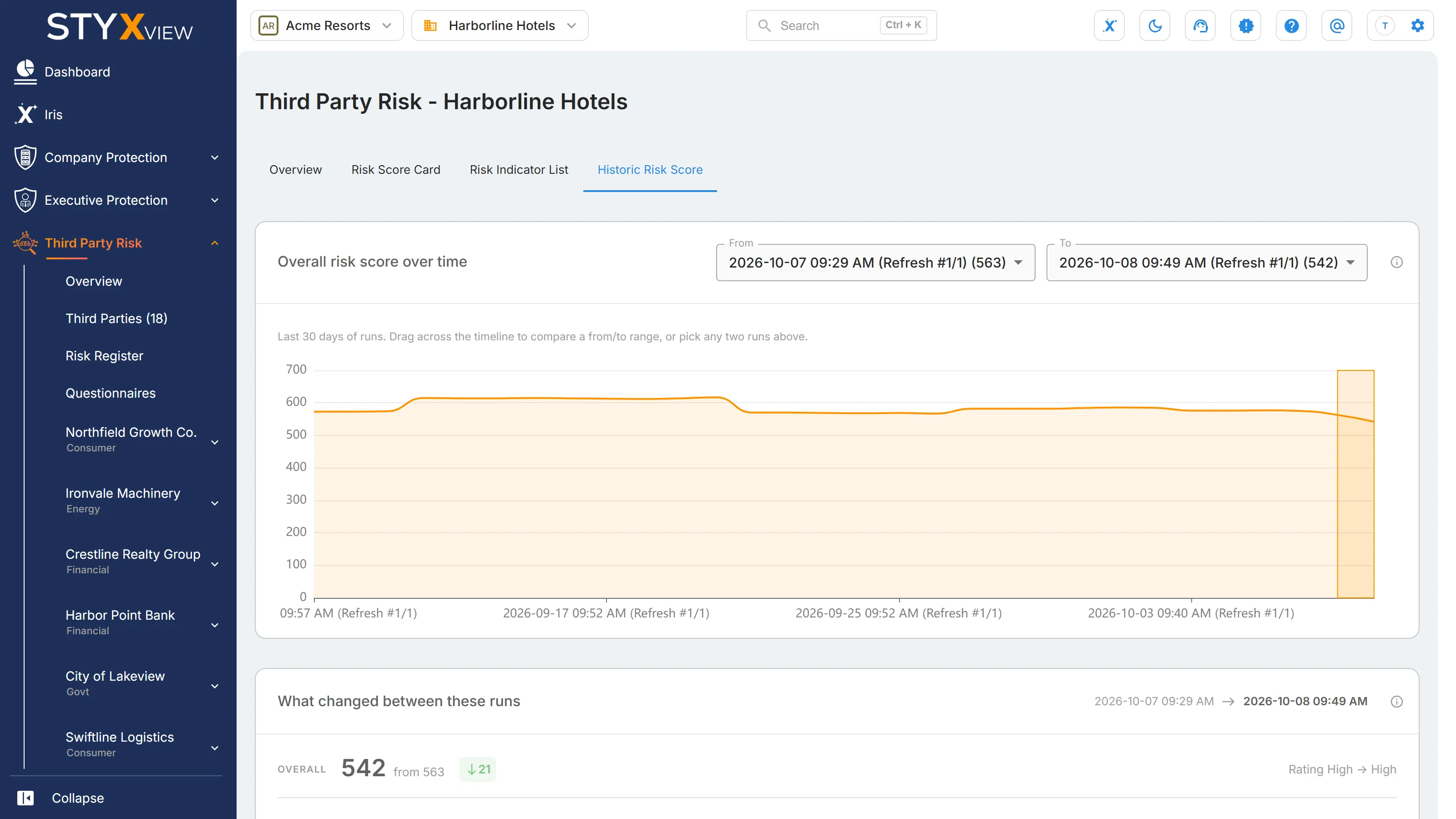The width and height of the screenshot is (1456, 819).
Task: Expand Executive Protection menu chevron
Action: (x=215, y=200)
